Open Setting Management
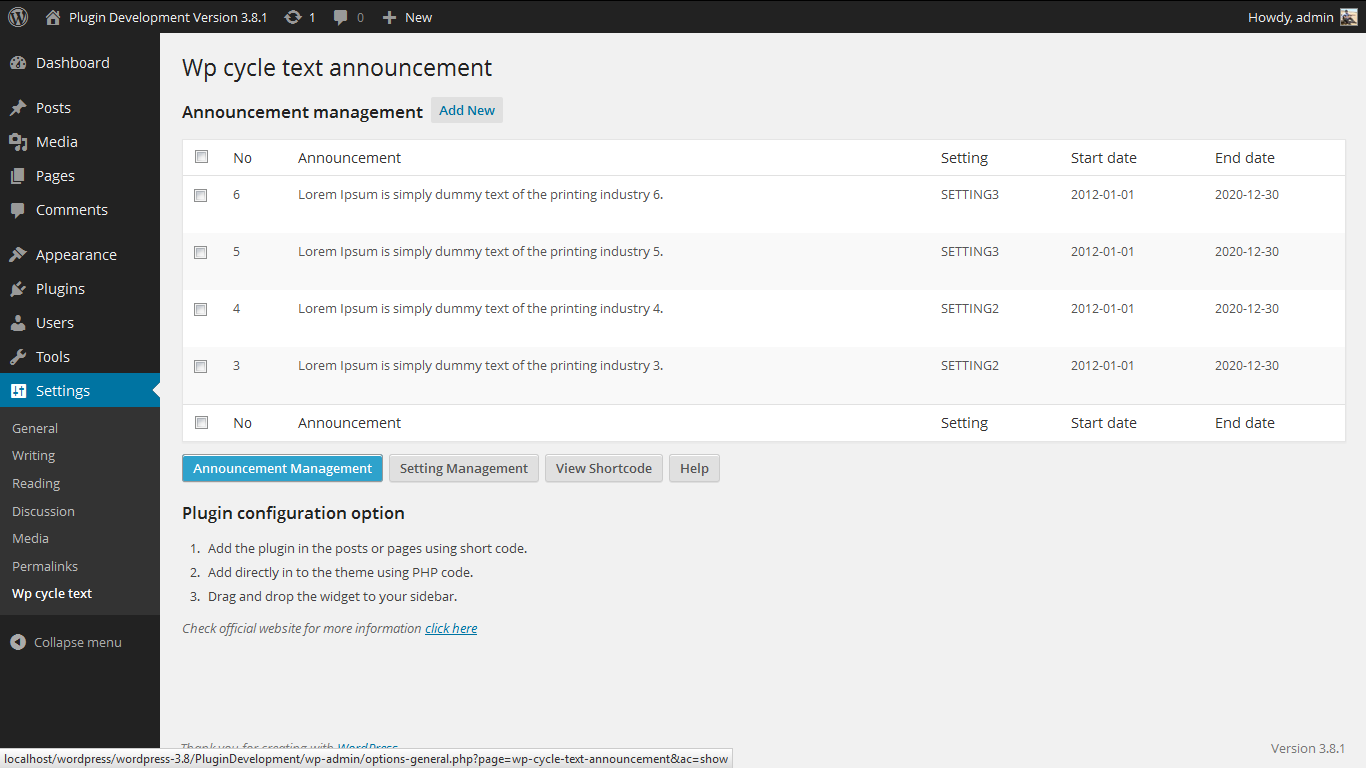The image size is (1366, 768). tap(464, 468)
